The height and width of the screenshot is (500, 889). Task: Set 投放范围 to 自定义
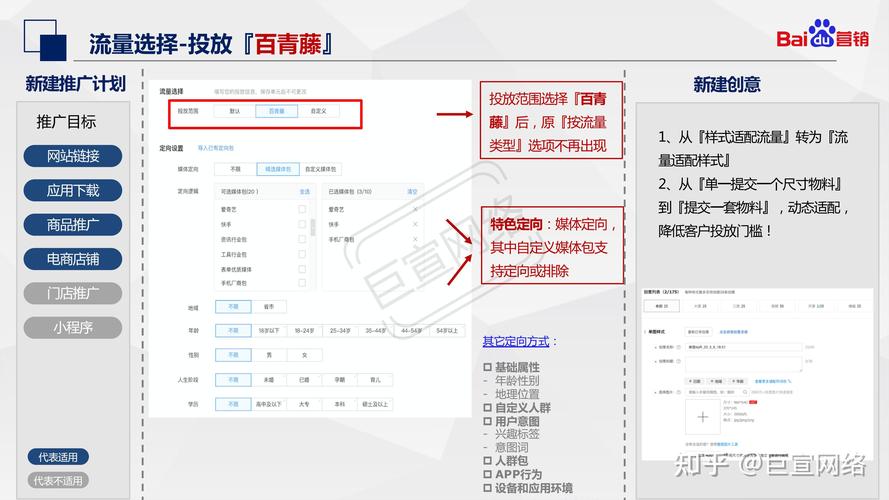pyautogui.click(x=318, y=111)
